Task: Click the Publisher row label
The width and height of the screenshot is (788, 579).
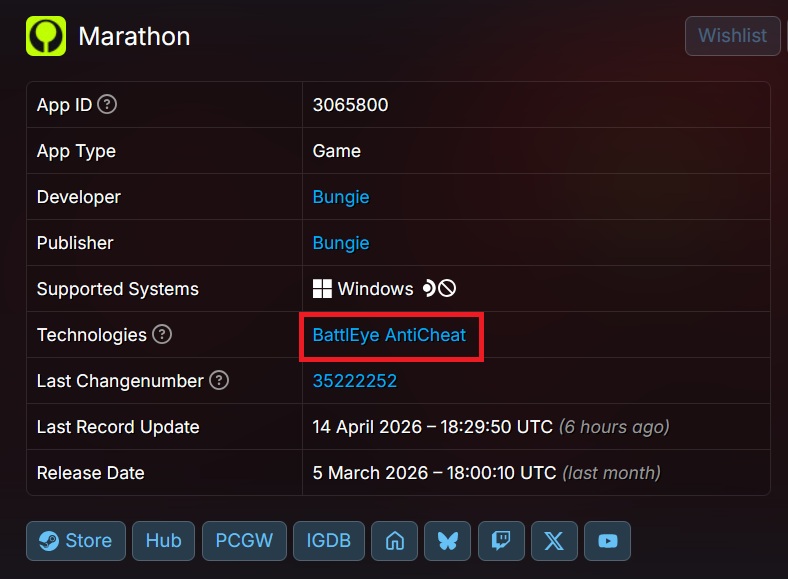Action: [75, 243]
